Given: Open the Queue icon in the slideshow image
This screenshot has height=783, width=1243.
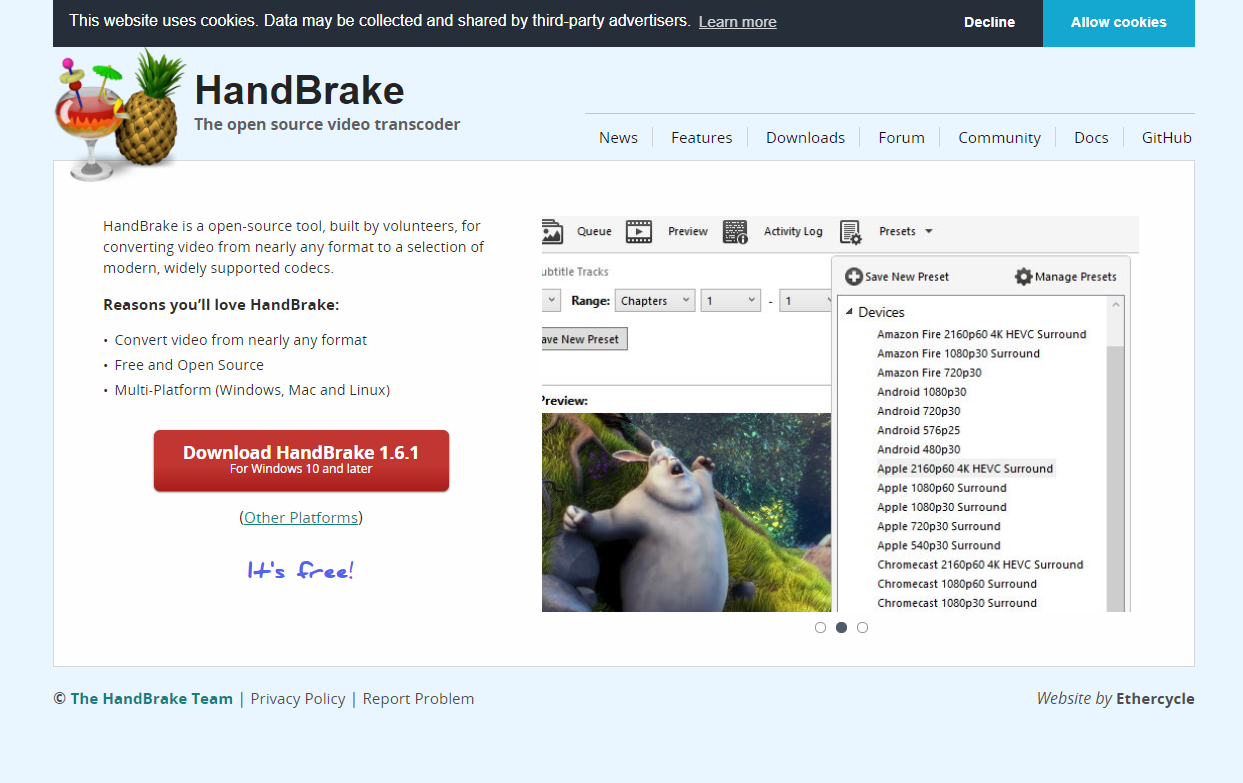Looking at the screenshot, I should point(552,232).
